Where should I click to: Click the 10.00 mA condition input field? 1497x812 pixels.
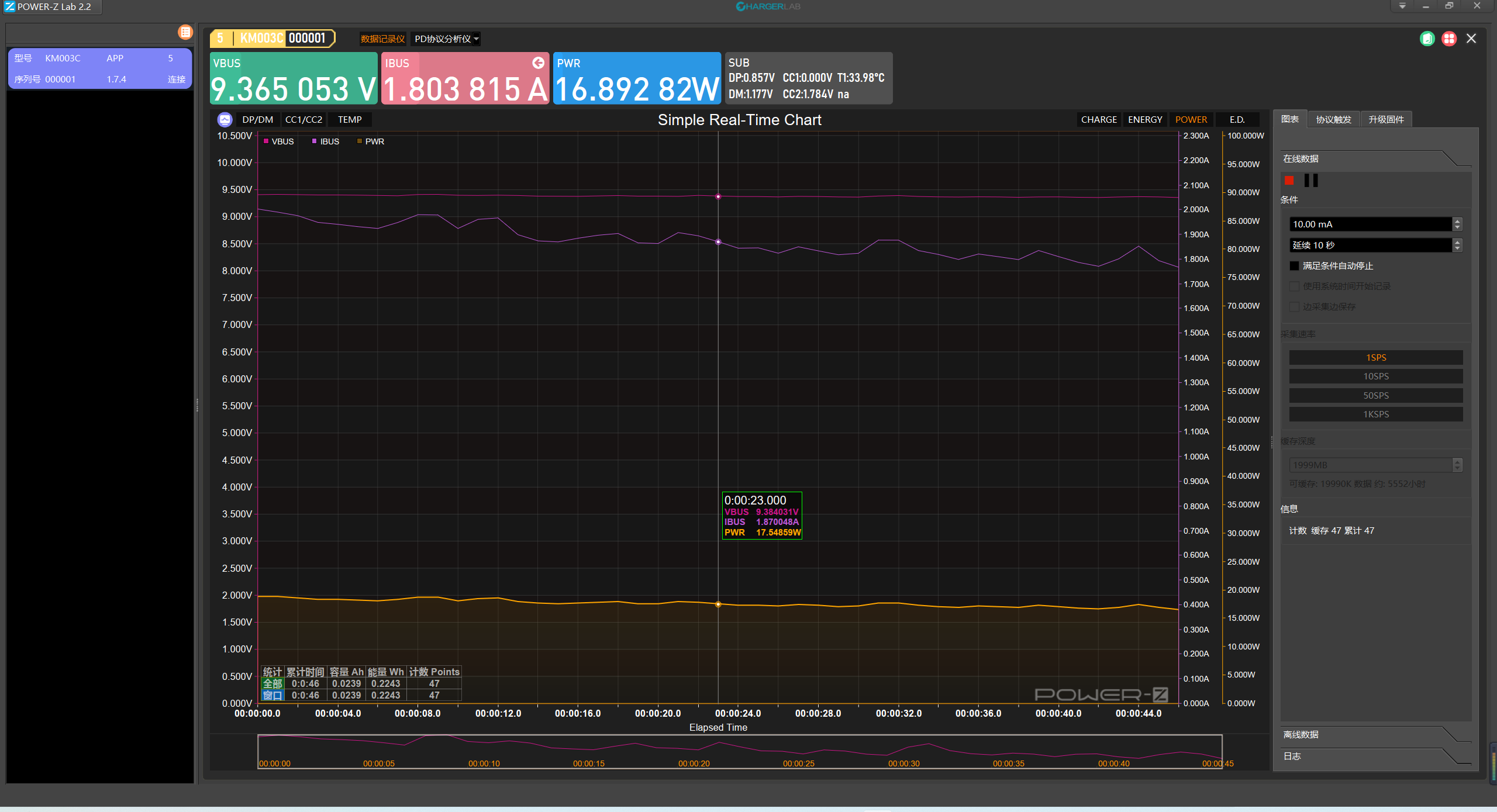[1370, 224]
